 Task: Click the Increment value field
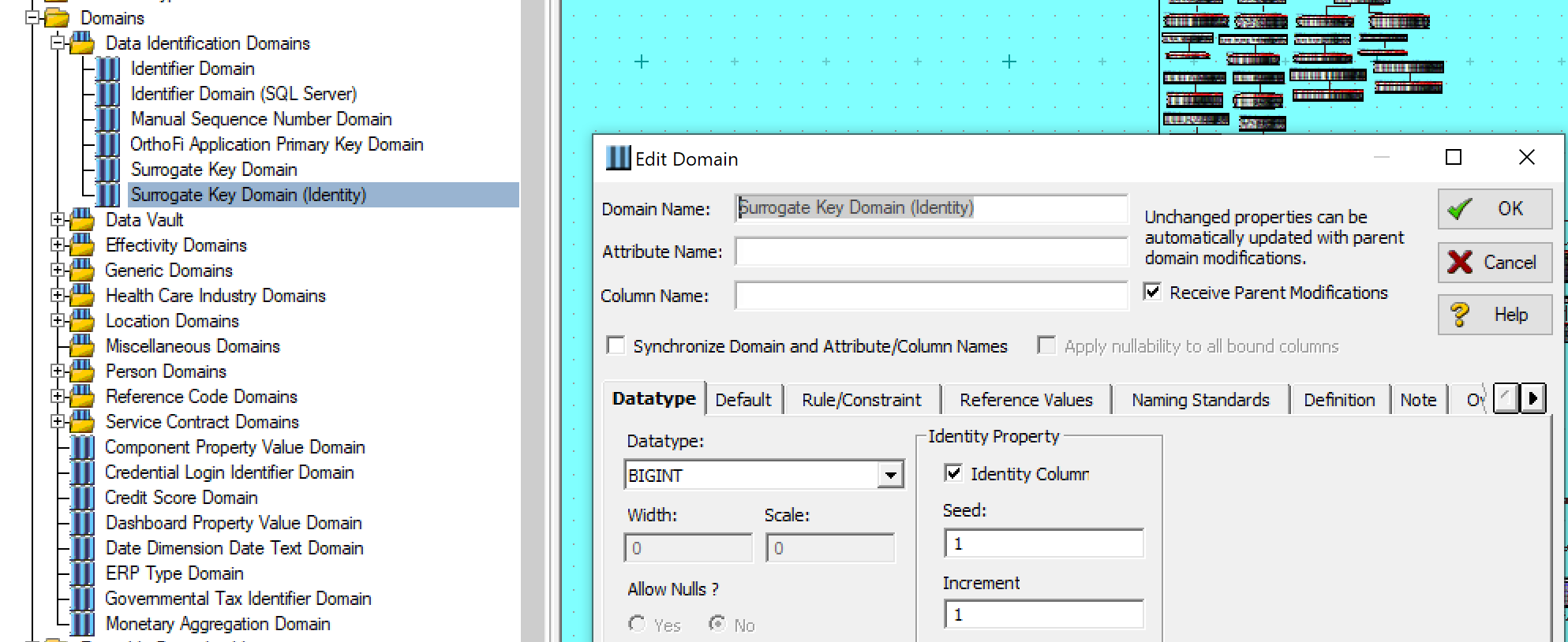point(1043,614)
